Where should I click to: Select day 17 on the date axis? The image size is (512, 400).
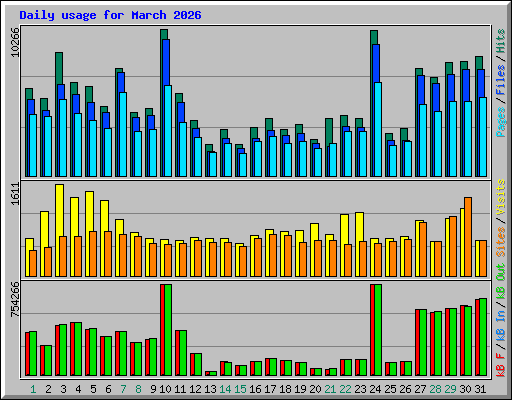coord(270,389)
